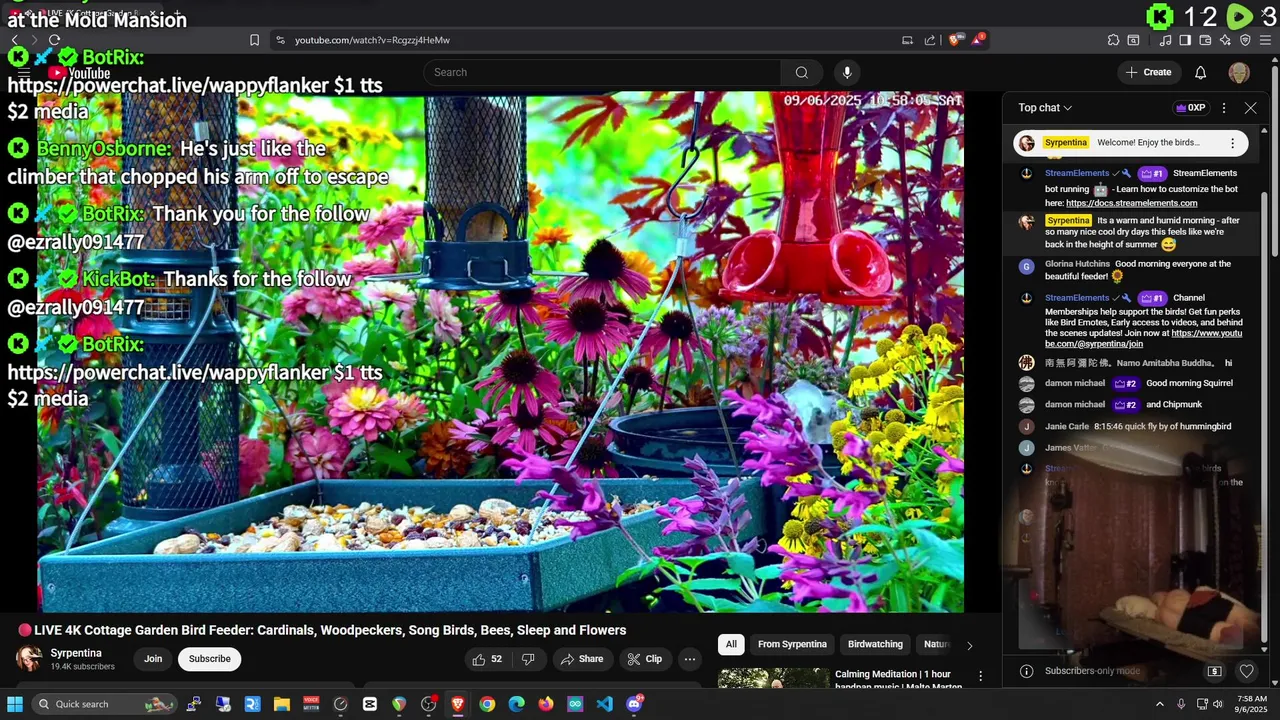Screen dimensions: 1280x720
Task: Dislike the video with thumbs down
Action: pyautogui.click(x=528, y=659)
